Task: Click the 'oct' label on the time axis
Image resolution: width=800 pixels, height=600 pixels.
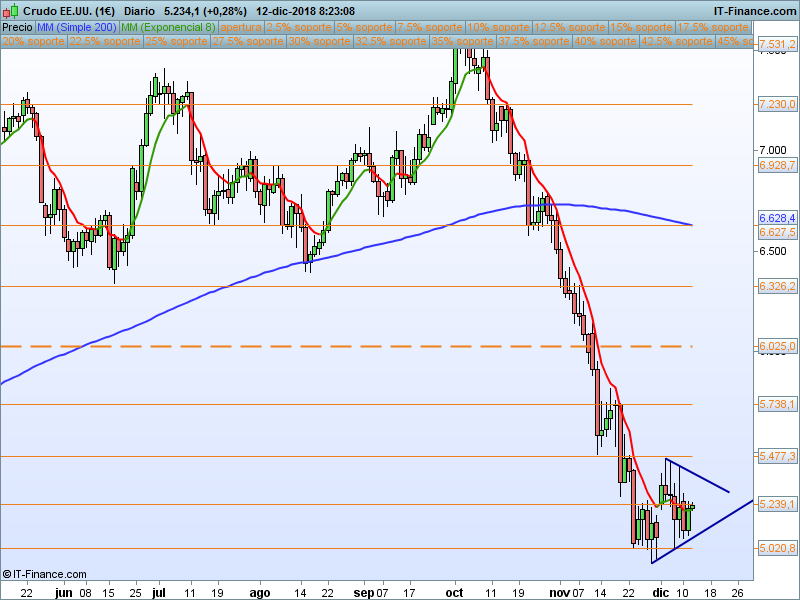Action: [x=455, y=592]
